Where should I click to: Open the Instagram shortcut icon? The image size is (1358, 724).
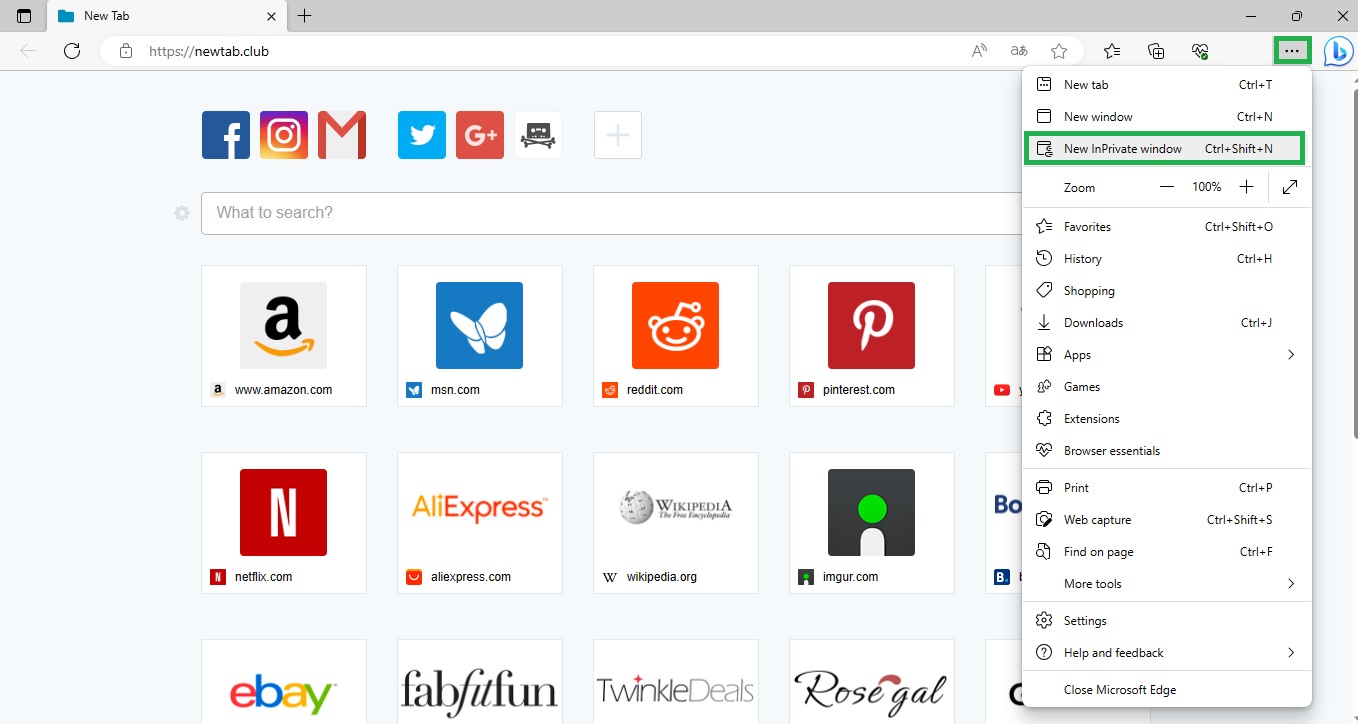coord(284,135)
